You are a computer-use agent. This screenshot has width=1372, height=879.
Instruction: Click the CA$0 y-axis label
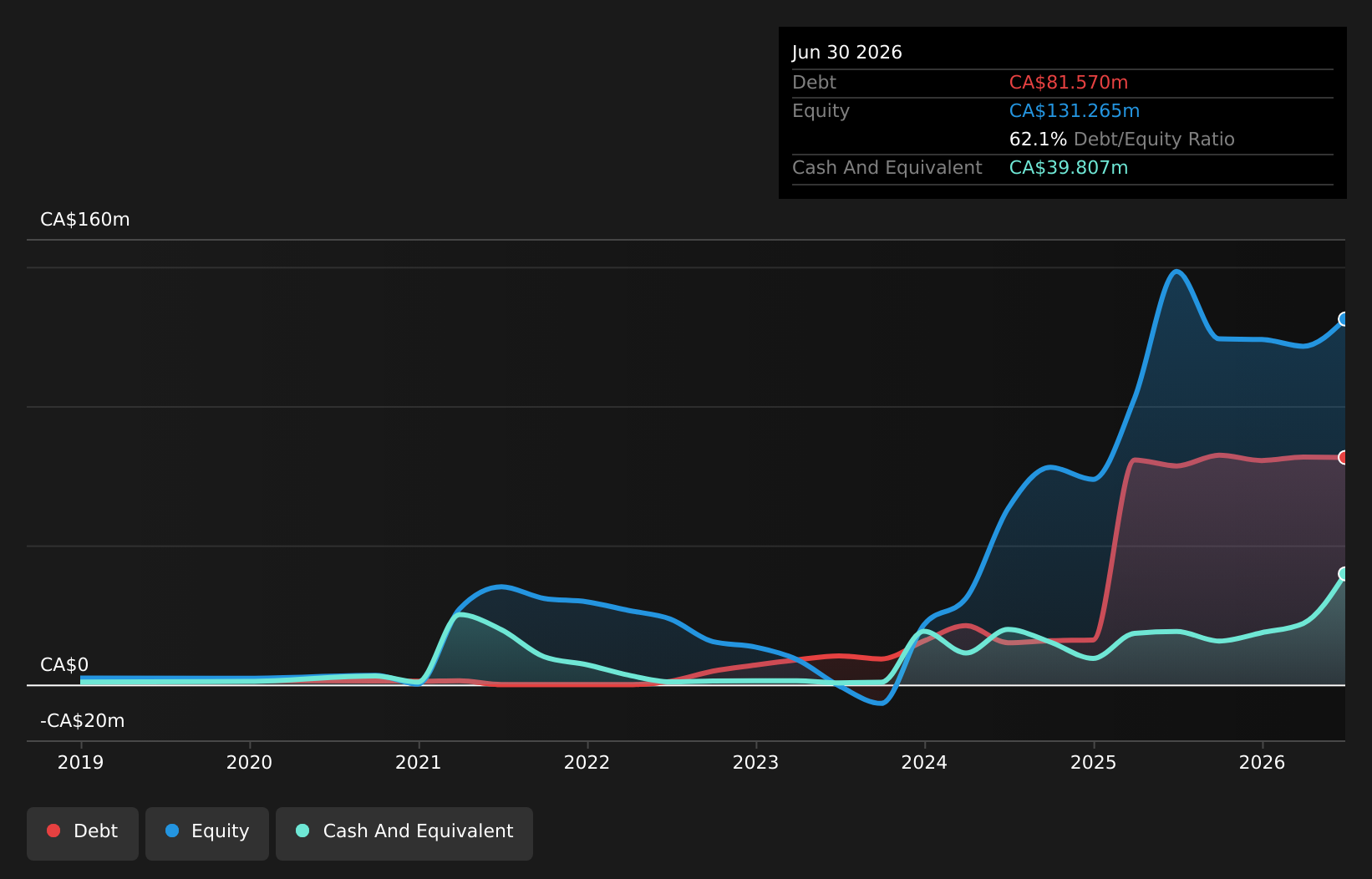coord(64,665)
